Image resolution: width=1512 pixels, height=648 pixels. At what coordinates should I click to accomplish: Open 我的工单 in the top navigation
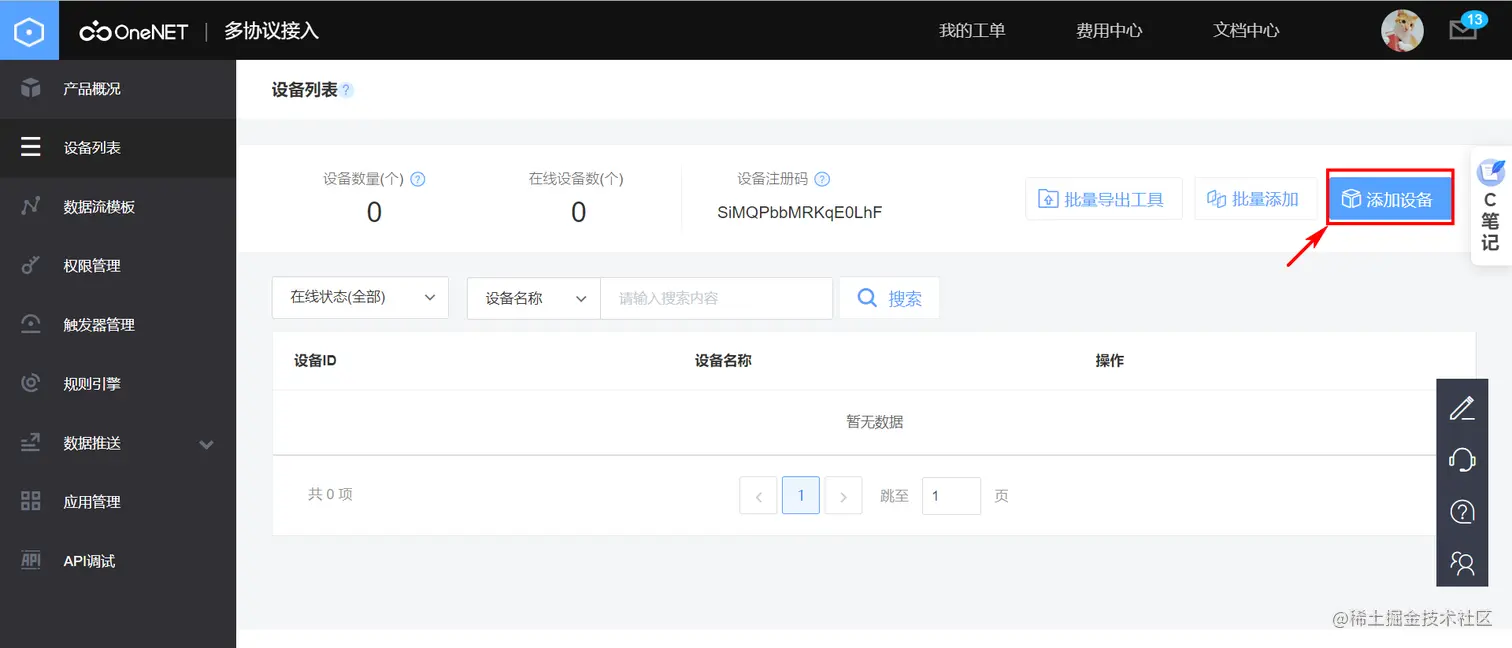(x=972, y=30)
